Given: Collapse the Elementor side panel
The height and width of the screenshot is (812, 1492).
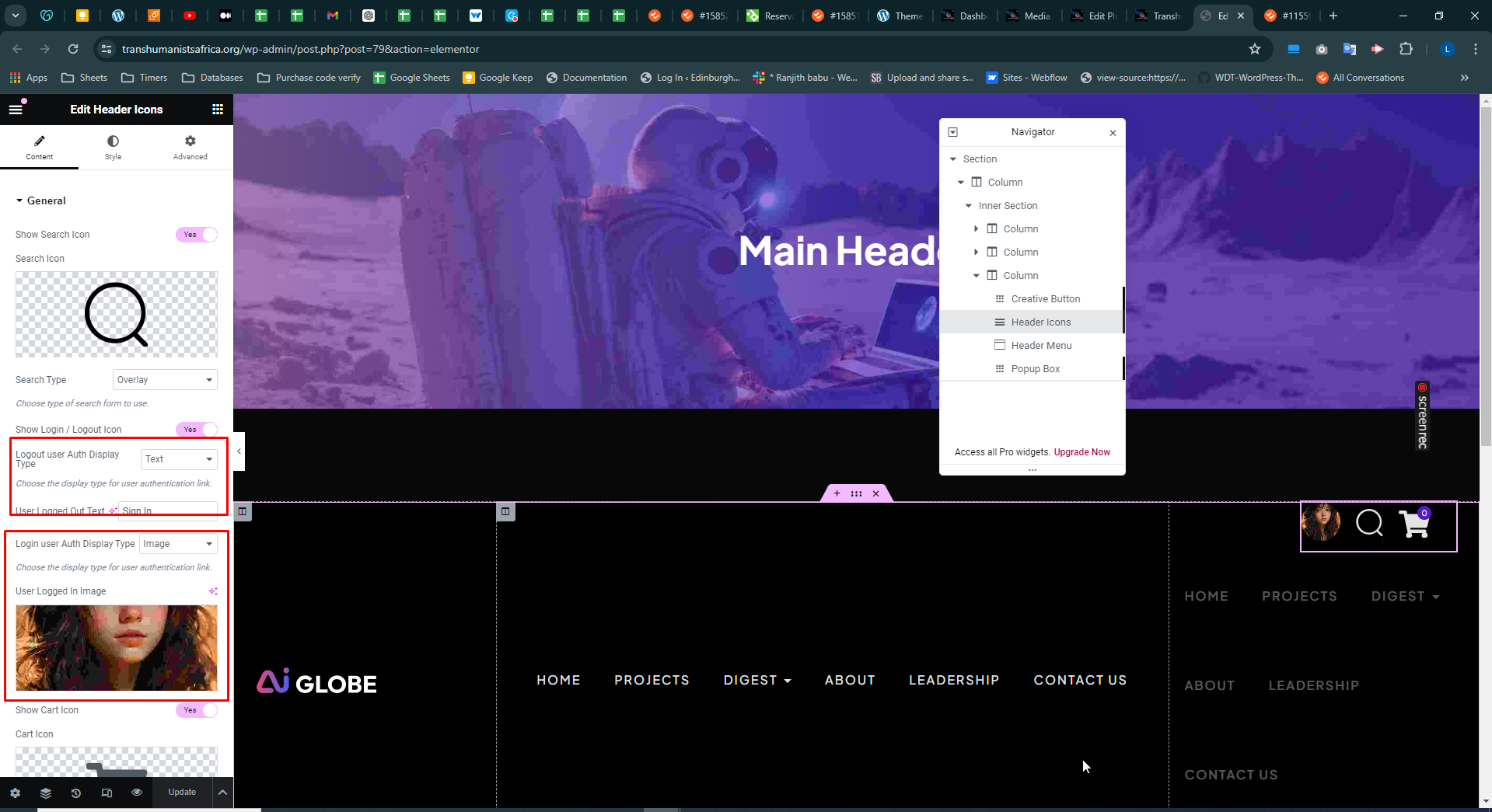Looking at the screenshot, I should click(239, 451).
